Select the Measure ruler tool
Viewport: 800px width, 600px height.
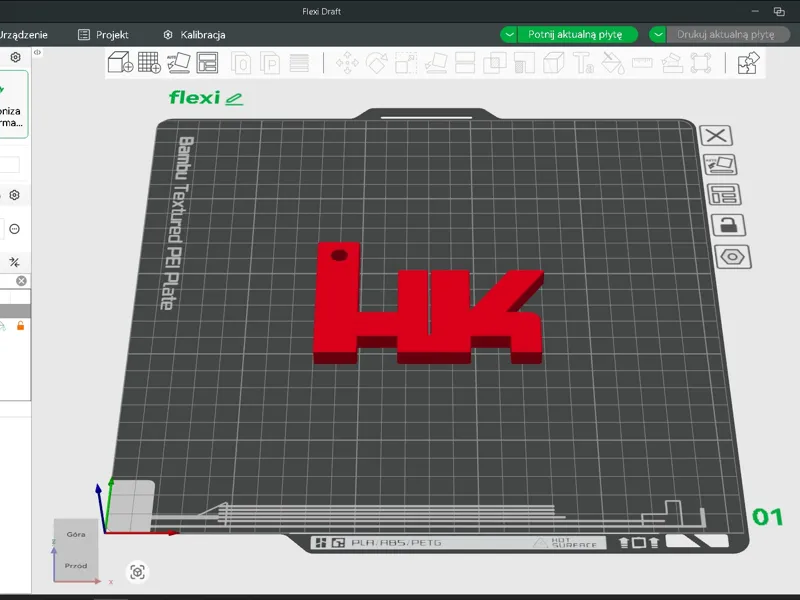tap(642, 63)
